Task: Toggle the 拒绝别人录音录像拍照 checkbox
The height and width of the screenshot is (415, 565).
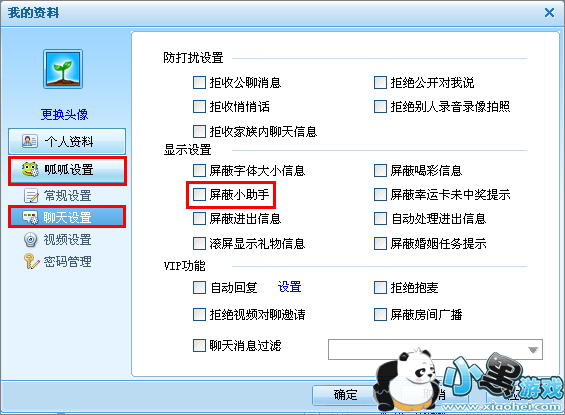Action: (x=380, y=107)
